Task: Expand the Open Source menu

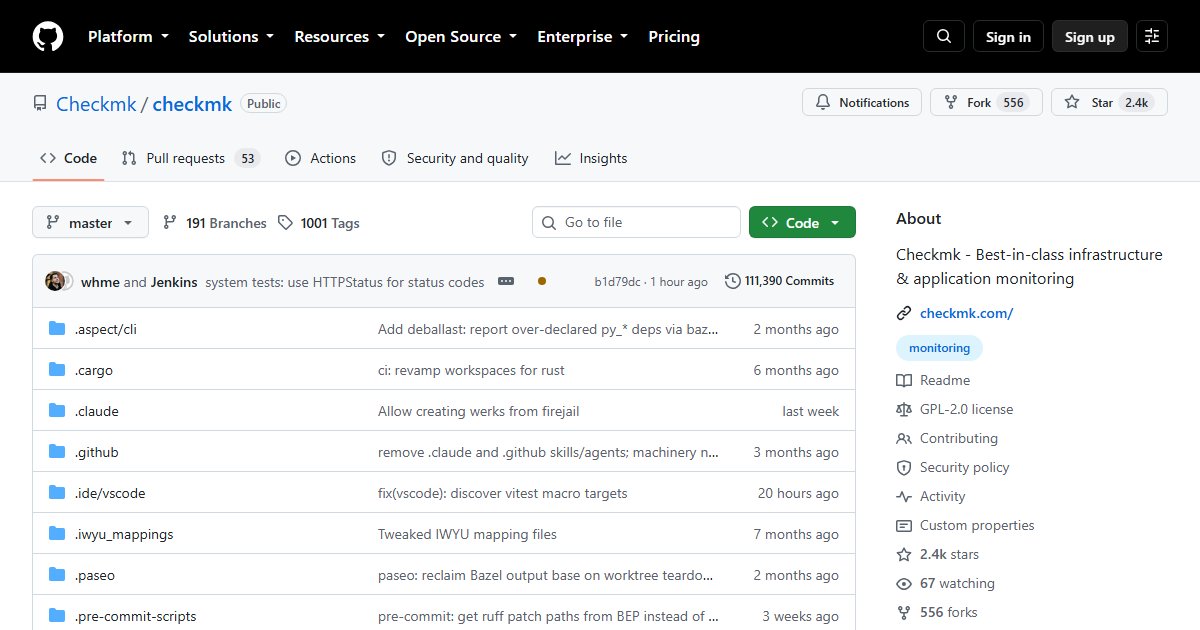Action: (461, 36)
